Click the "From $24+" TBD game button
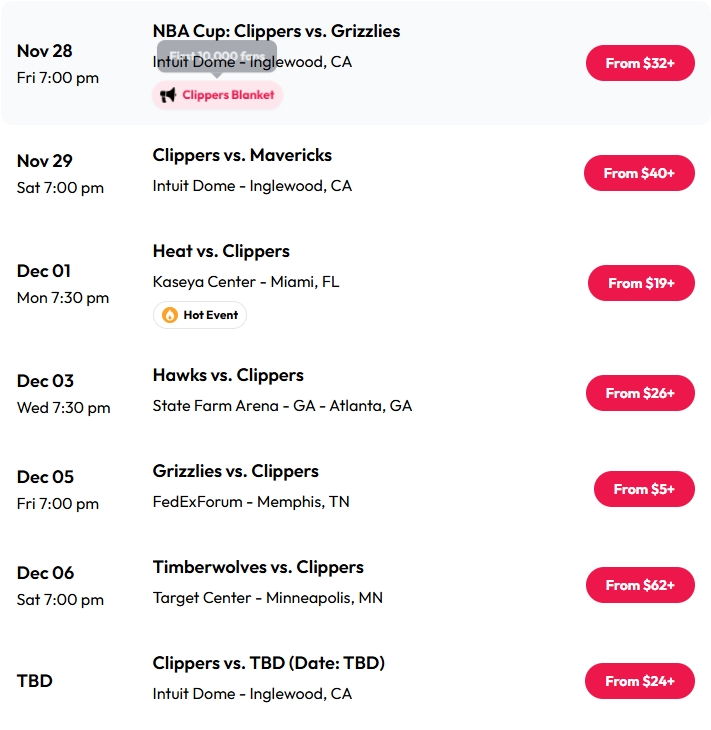711x730 pixels. coord(640,681)
